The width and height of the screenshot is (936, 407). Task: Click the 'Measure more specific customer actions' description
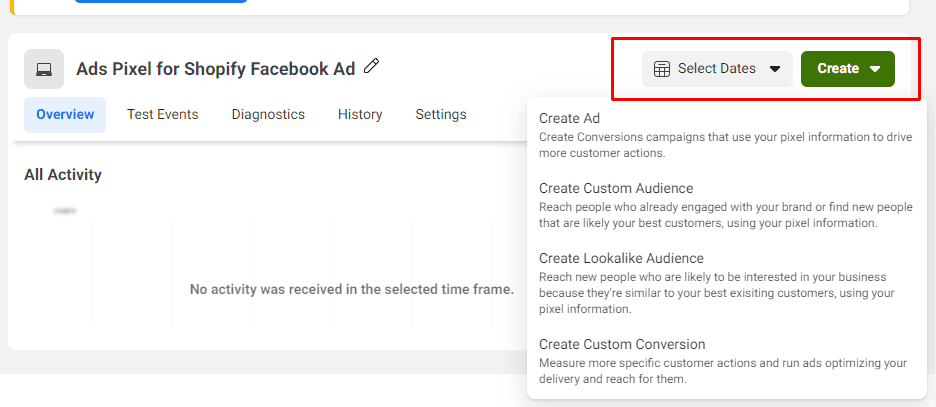(x=723, y=371)
